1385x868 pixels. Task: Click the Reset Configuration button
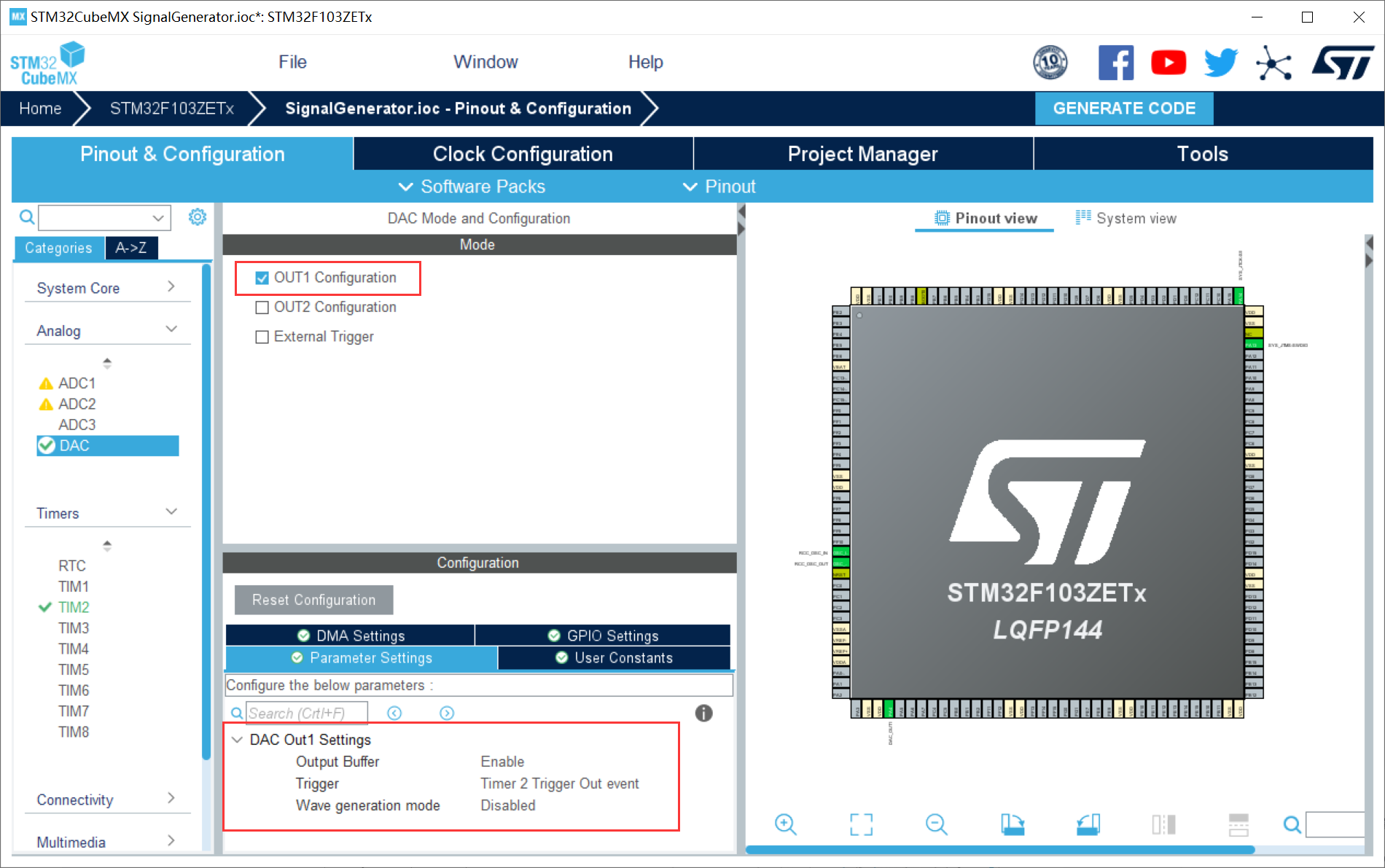click(314, 600)
